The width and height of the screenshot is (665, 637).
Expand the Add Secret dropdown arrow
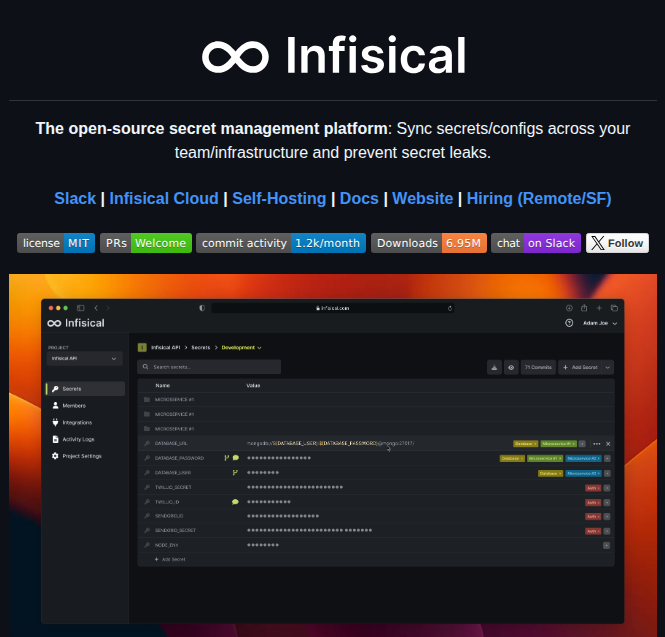[607, 367]
